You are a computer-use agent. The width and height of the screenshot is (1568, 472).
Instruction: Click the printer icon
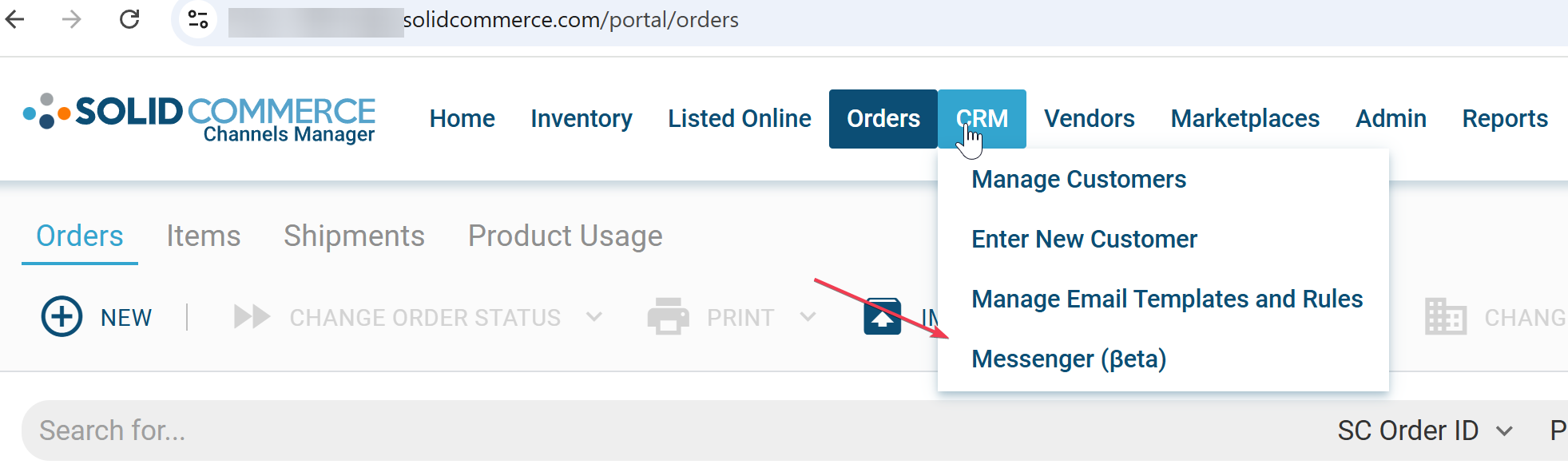668,316
